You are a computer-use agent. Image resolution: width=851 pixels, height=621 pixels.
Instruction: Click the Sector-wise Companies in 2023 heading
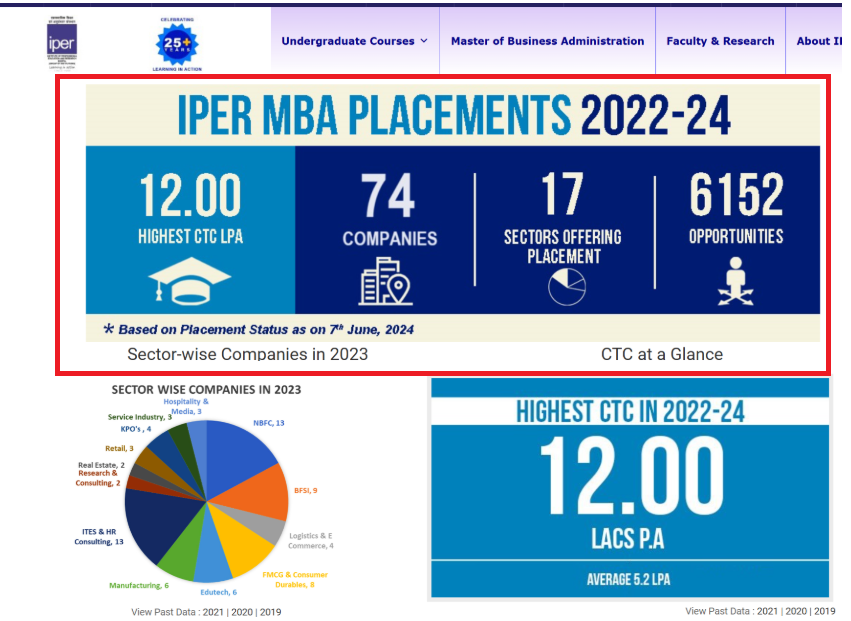[247, 354]
